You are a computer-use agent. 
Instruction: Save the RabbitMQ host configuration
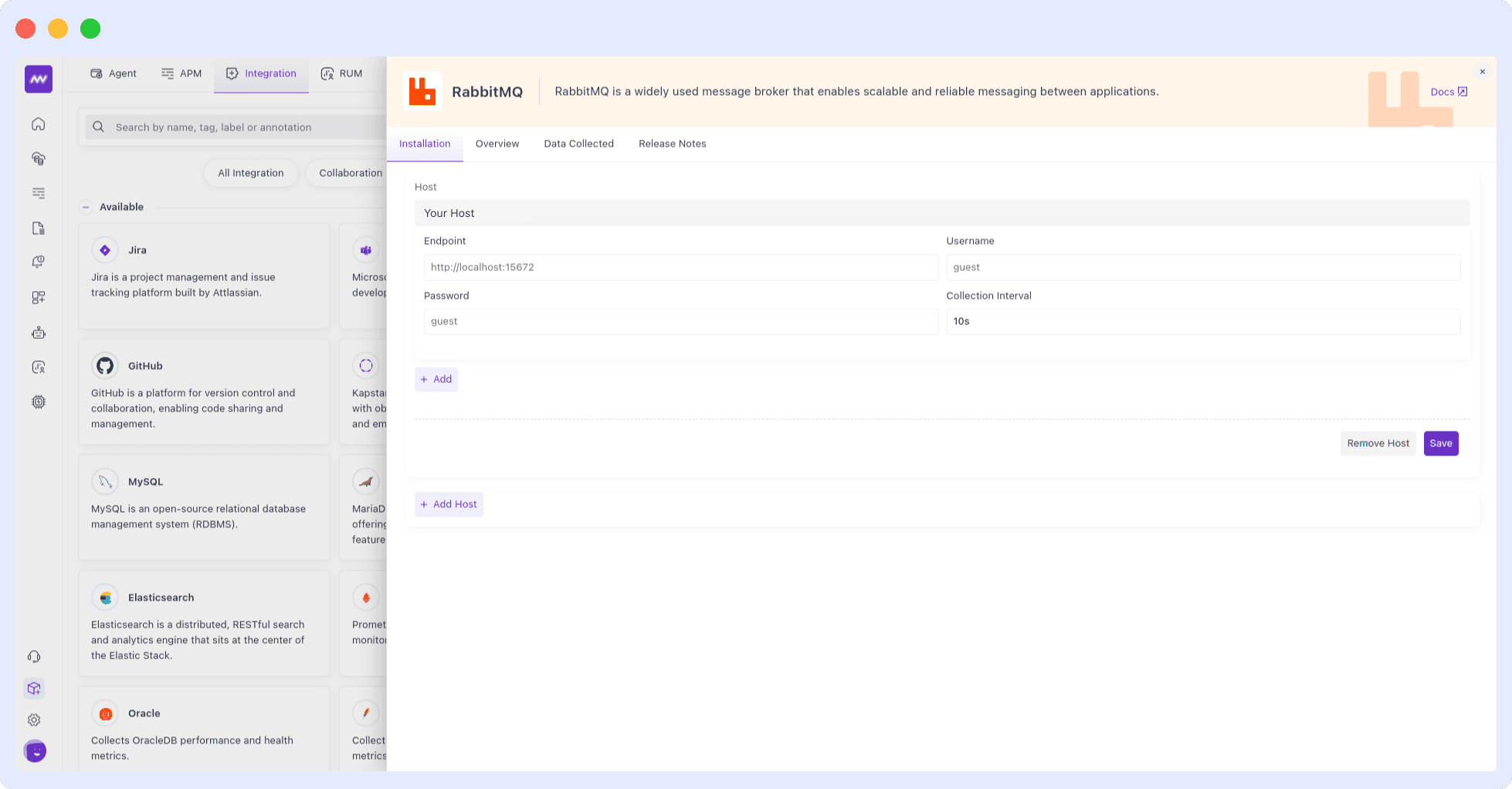pyautogui.click(x=1440, y=443)
